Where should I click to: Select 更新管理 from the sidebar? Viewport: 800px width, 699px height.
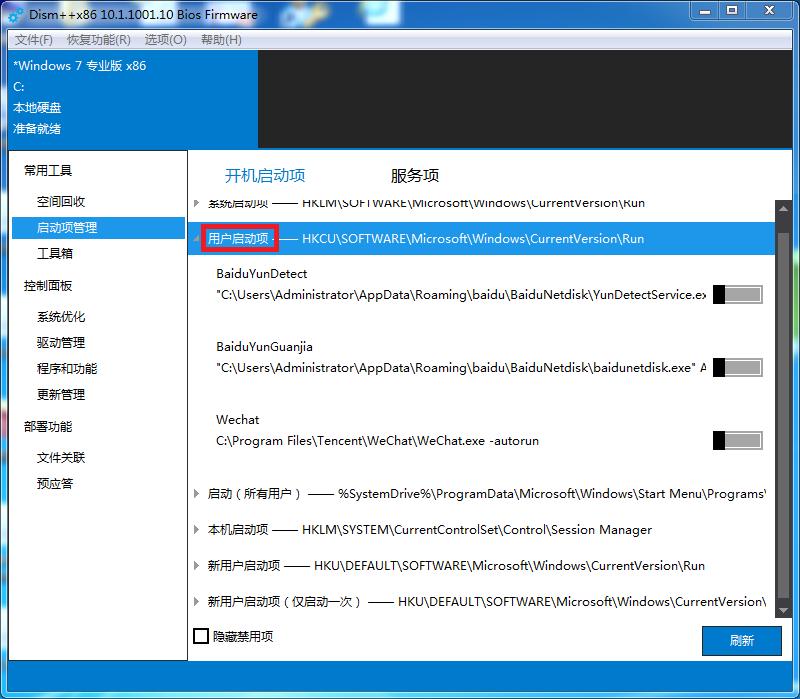[60, 393]
